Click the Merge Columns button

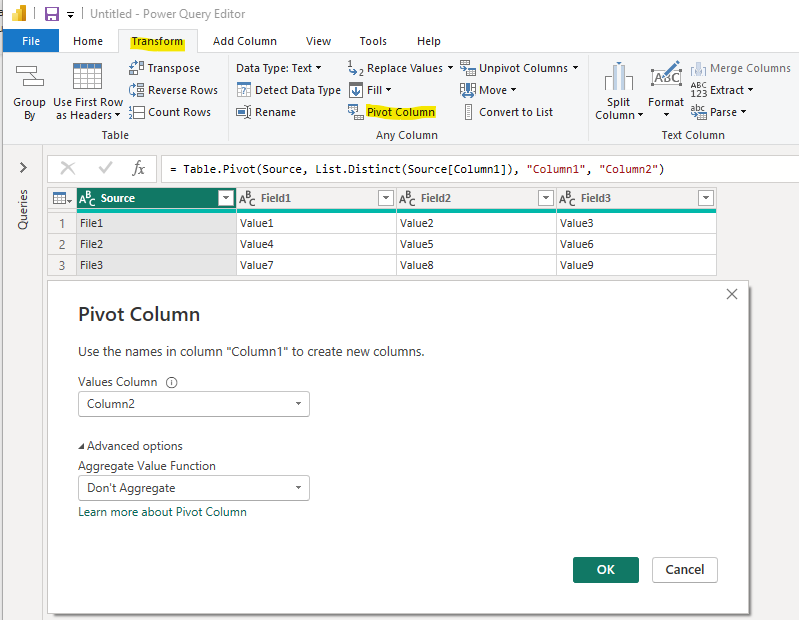740,68
